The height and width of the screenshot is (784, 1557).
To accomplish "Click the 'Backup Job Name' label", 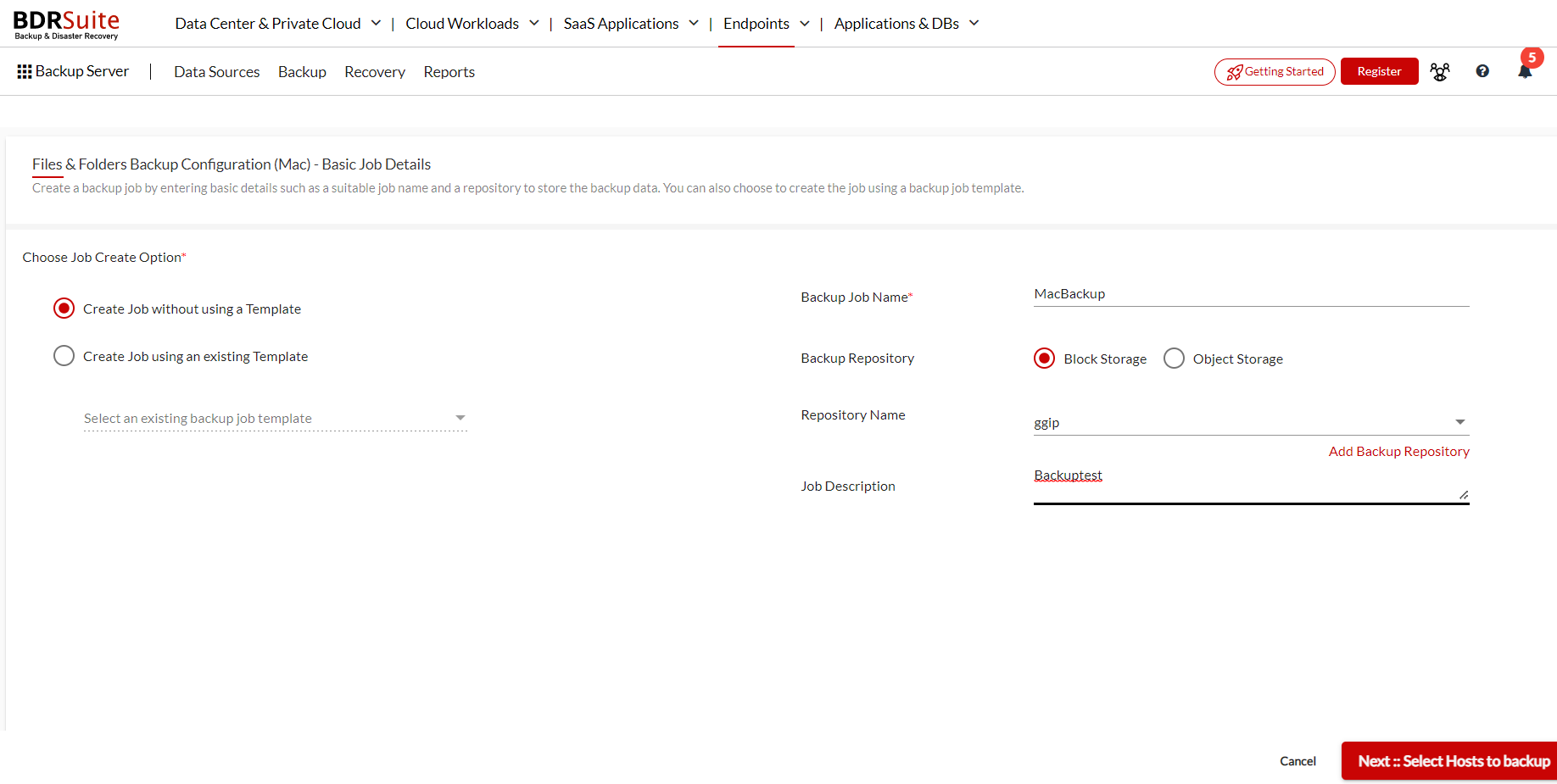I will click(x=857, y=297).
